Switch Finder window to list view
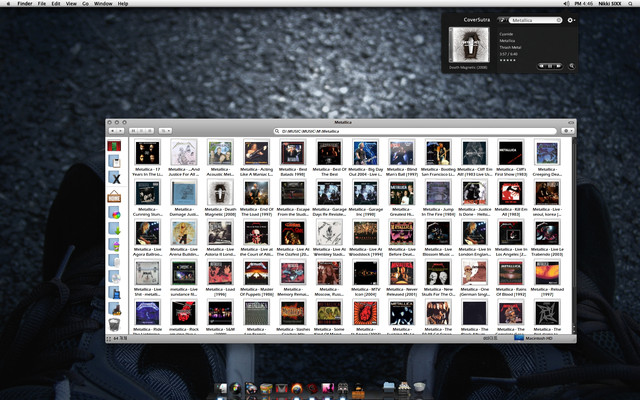 tap(141, 131)
